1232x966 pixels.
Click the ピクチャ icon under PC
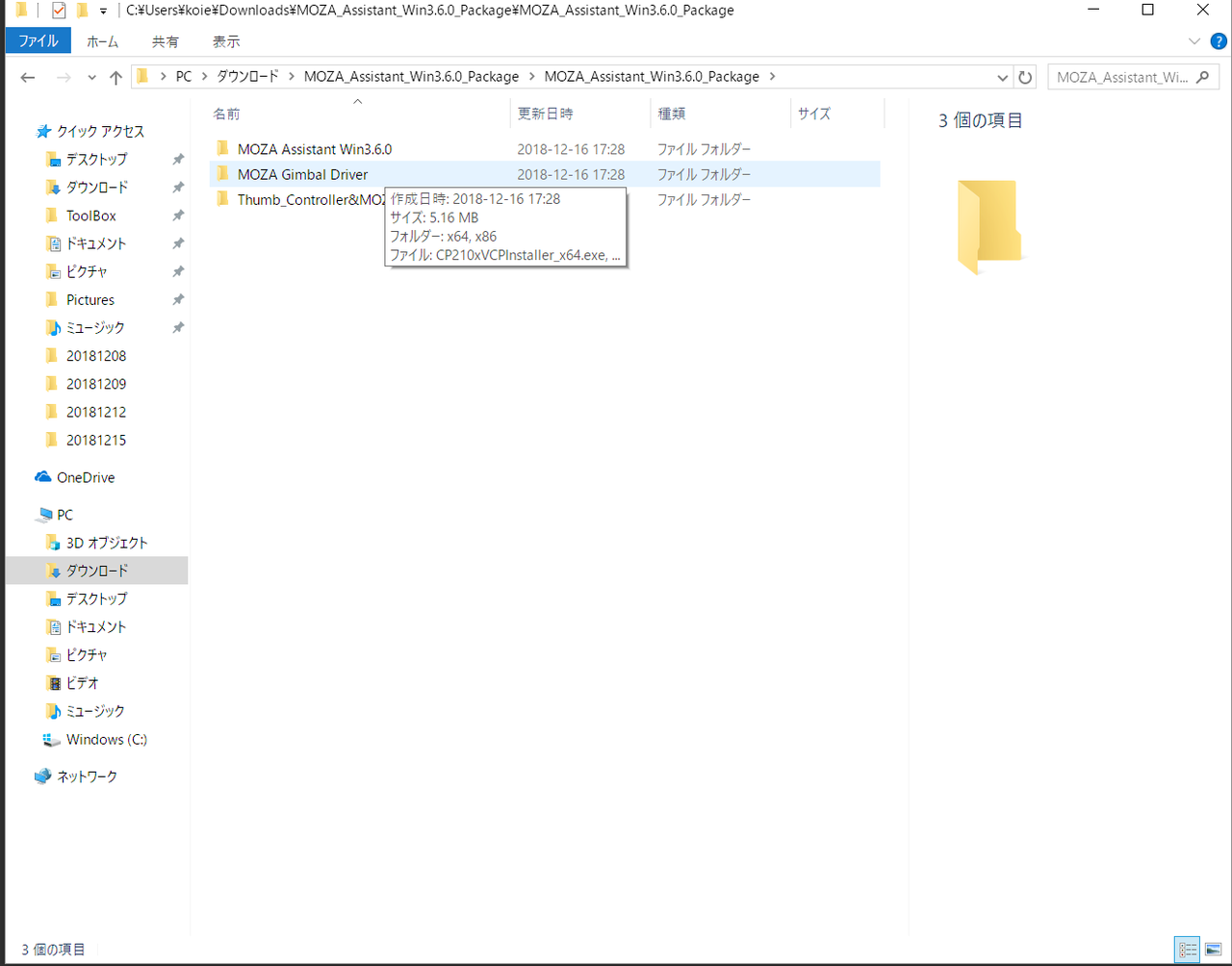pos(54,654)
